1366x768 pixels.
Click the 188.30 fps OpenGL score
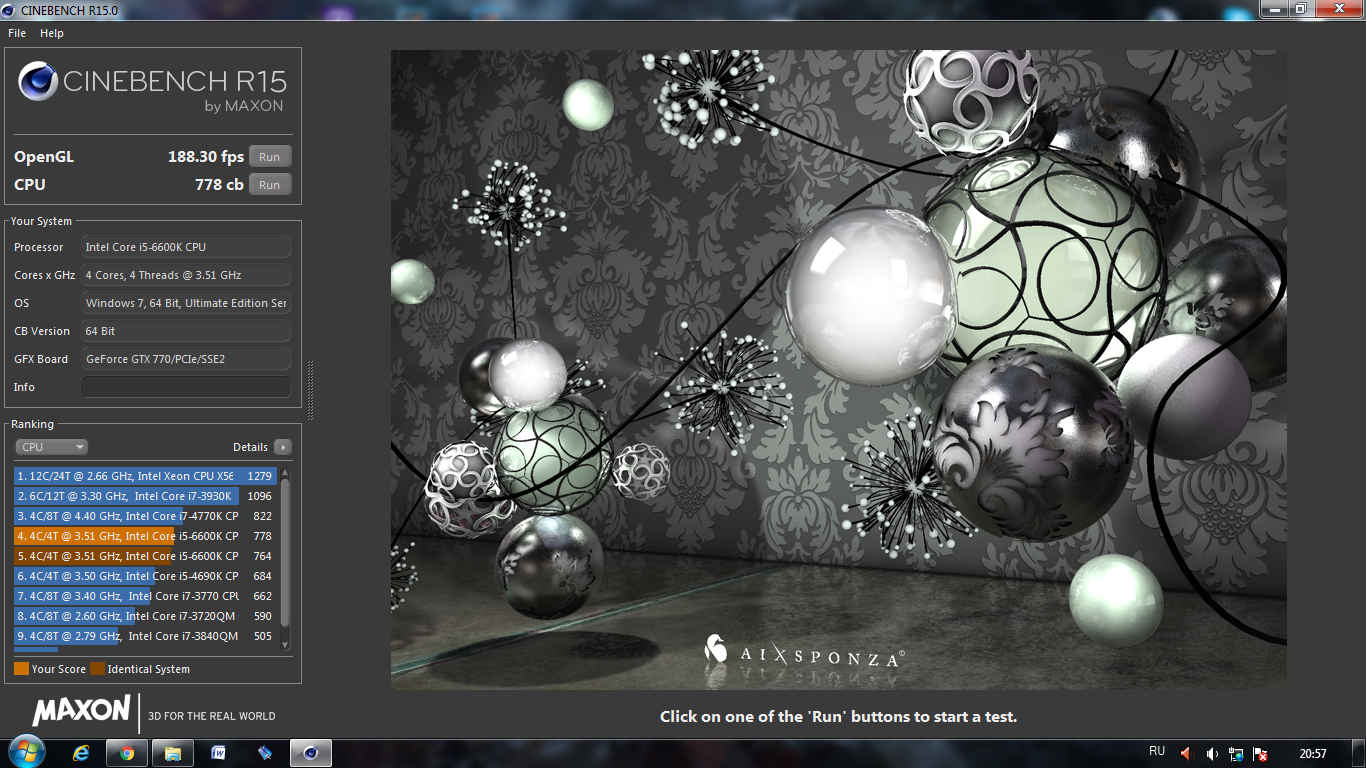point(206,157)
